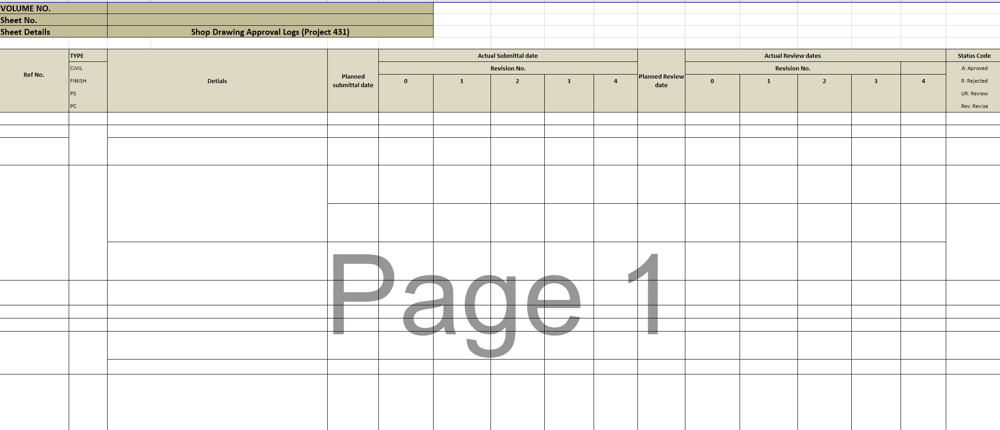Click the blank value cell beside Sheet No.
Viewport: 1000px width, 430px height.
[x=270, y=20]
